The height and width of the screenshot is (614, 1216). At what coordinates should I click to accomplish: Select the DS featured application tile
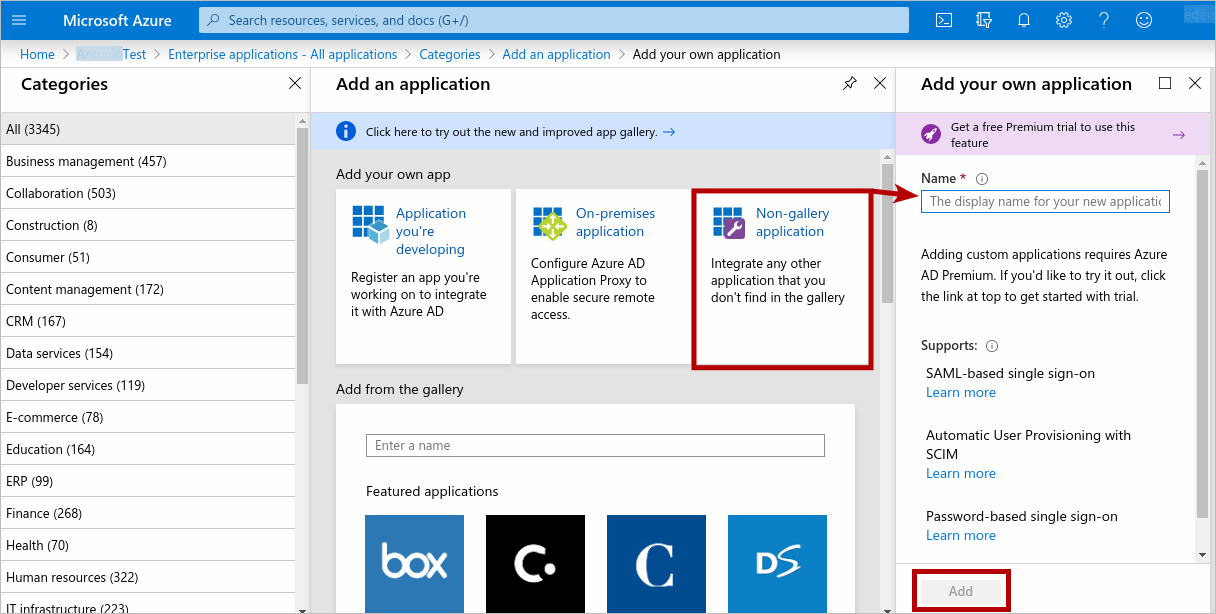[x=777, y=563]
